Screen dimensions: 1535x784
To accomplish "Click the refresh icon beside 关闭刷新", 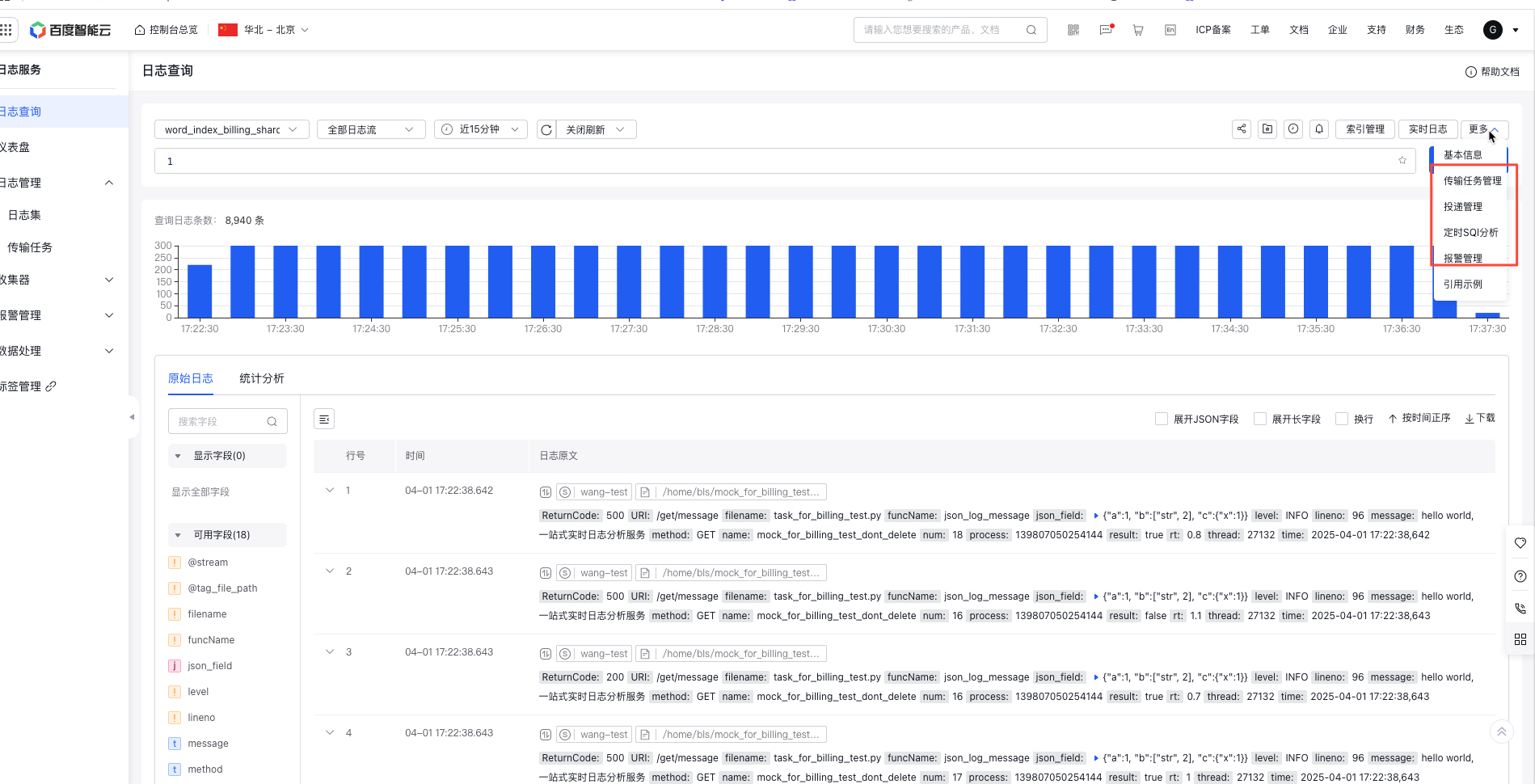I will pos(546,129).
